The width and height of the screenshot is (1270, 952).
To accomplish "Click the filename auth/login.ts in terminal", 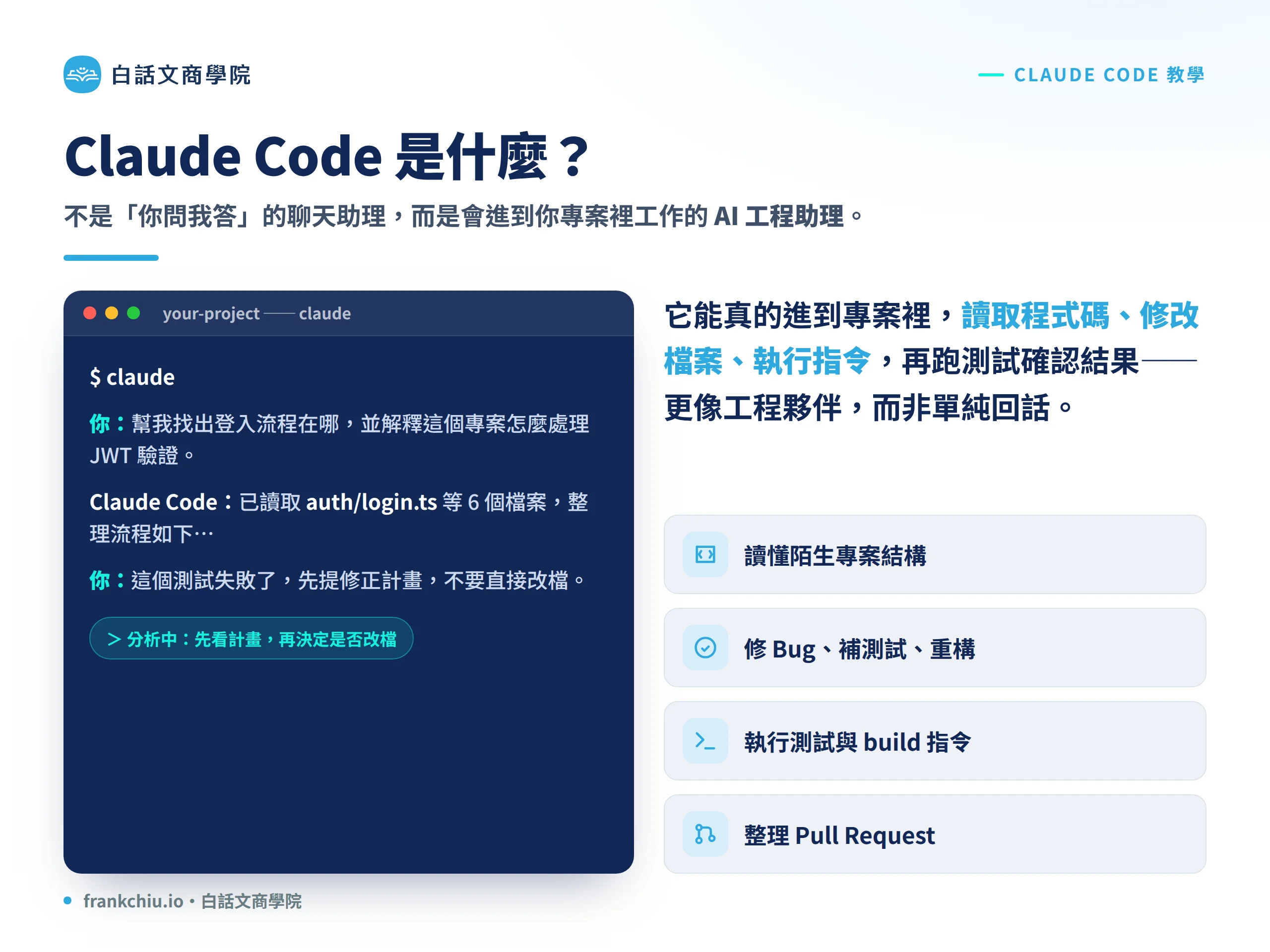I will point(372,502).
